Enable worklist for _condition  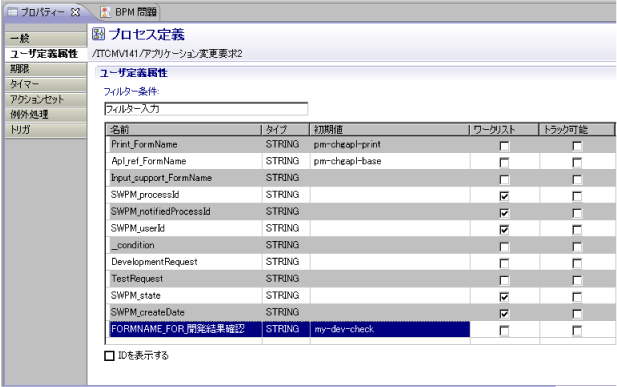(504, 246)
